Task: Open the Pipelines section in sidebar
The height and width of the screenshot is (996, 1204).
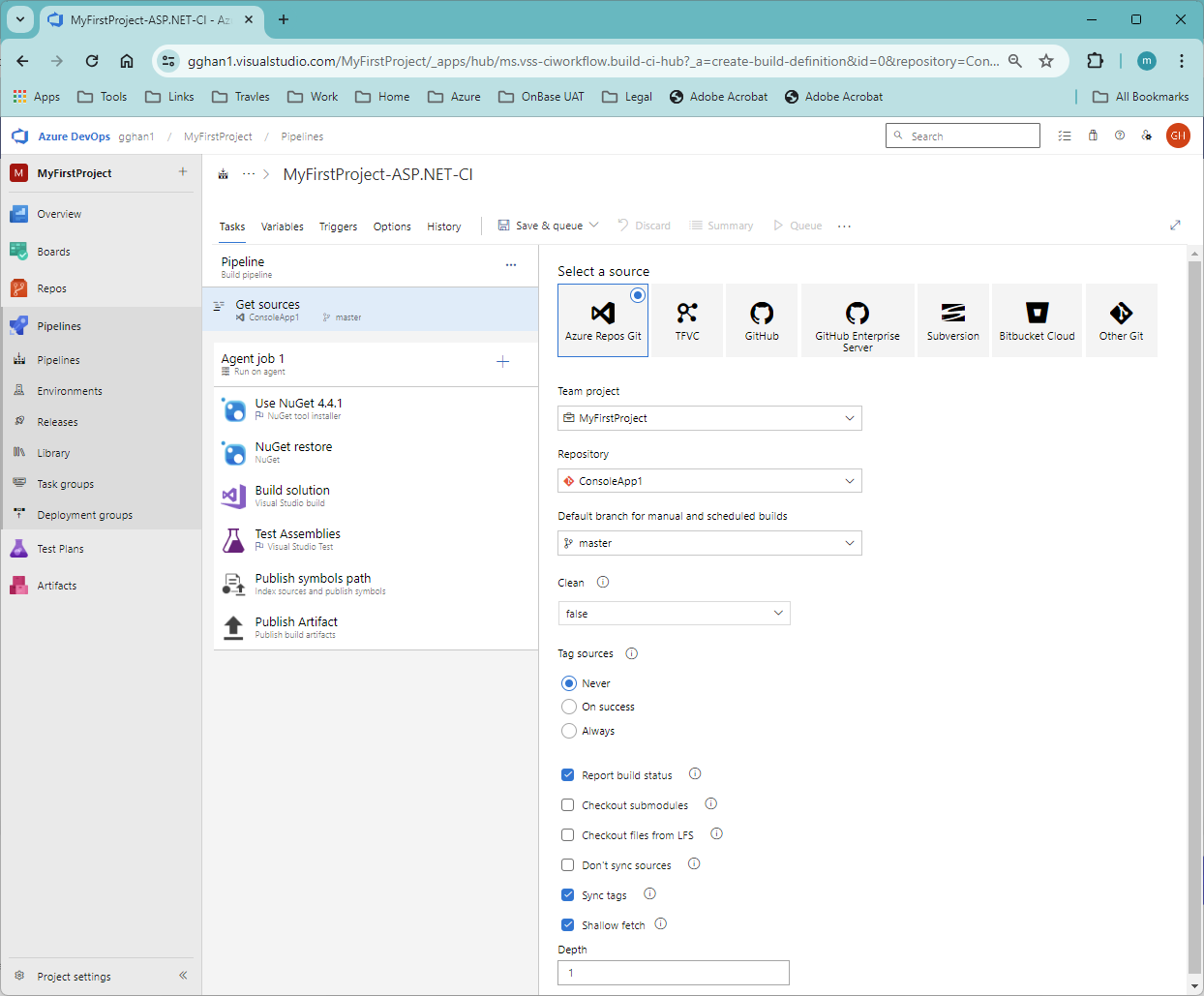Action: (58, 325)
